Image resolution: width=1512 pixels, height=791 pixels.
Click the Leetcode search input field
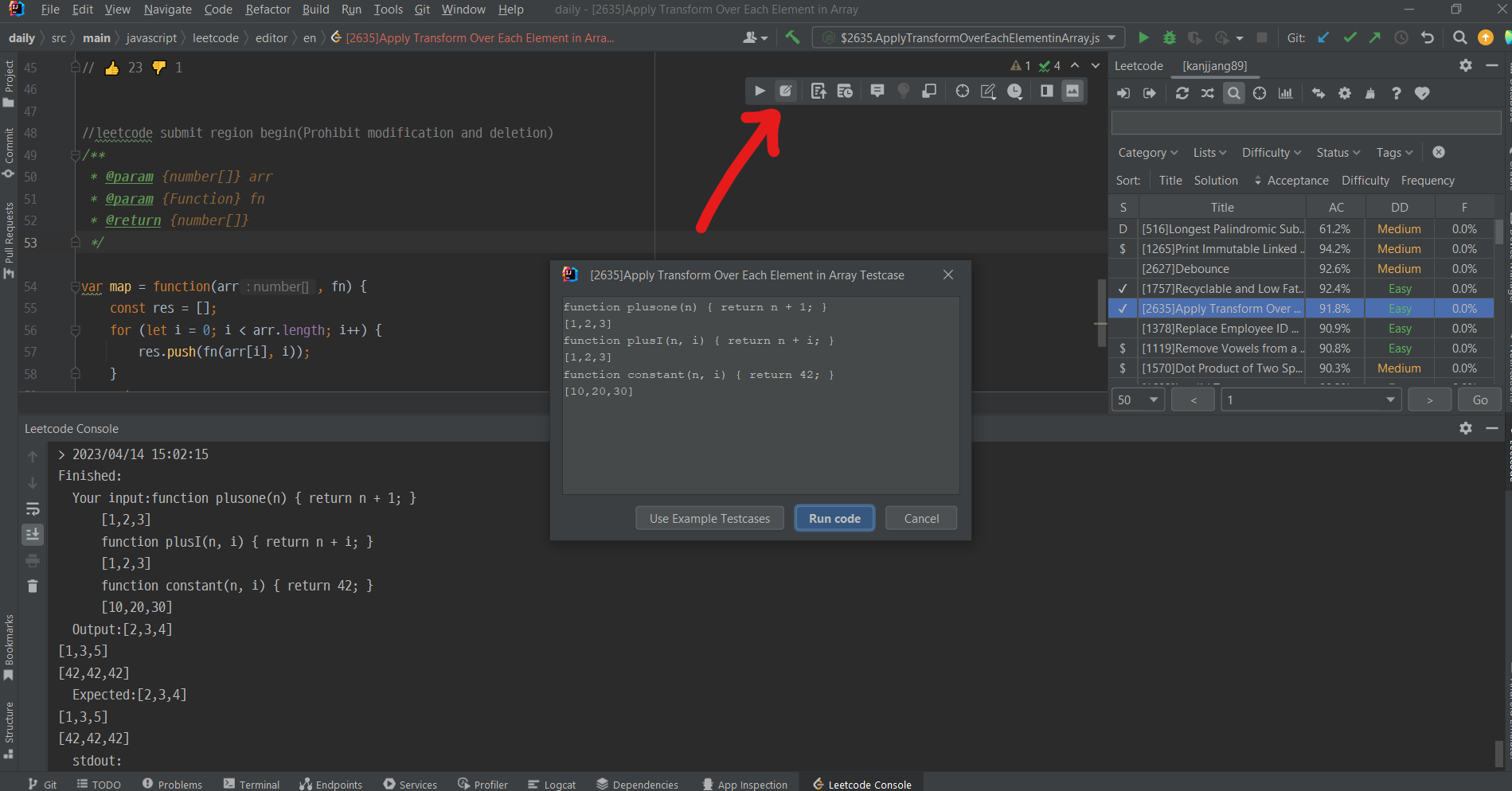[1306, 123]
